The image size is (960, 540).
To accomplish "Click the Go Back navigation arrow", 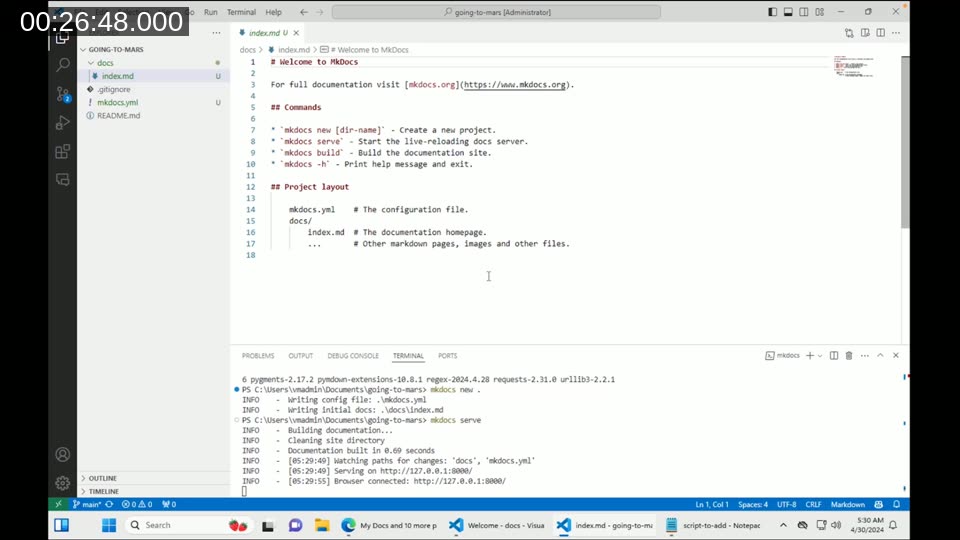I will (304, 12).
